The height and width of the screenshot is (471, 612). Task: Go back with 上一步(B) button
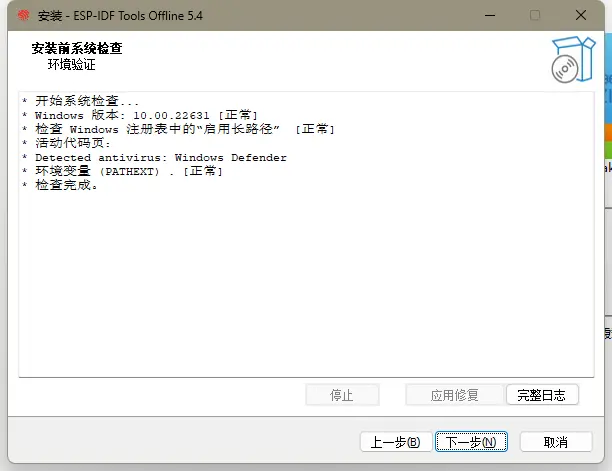coord(396,442)
